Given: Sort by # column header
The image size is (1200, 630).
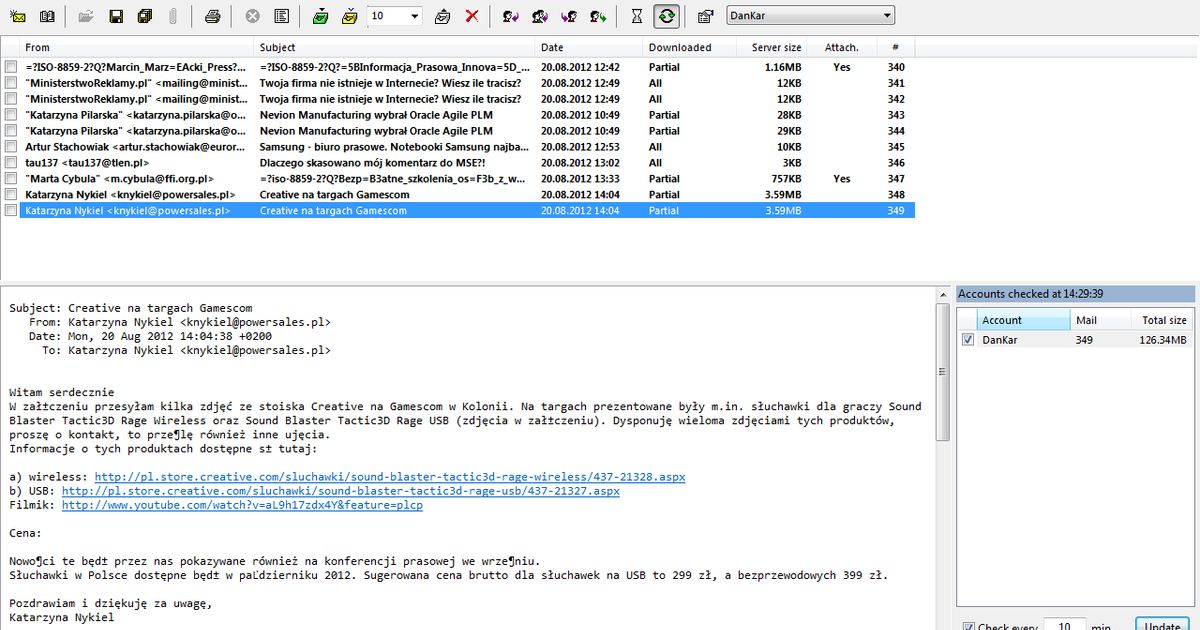Looking at the screenshot, I should pos(896,47).
